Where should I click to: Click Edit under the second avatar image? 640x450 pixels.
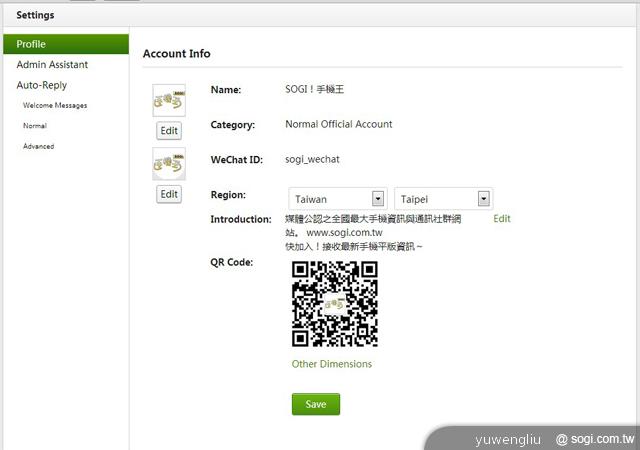click(169, 194)
